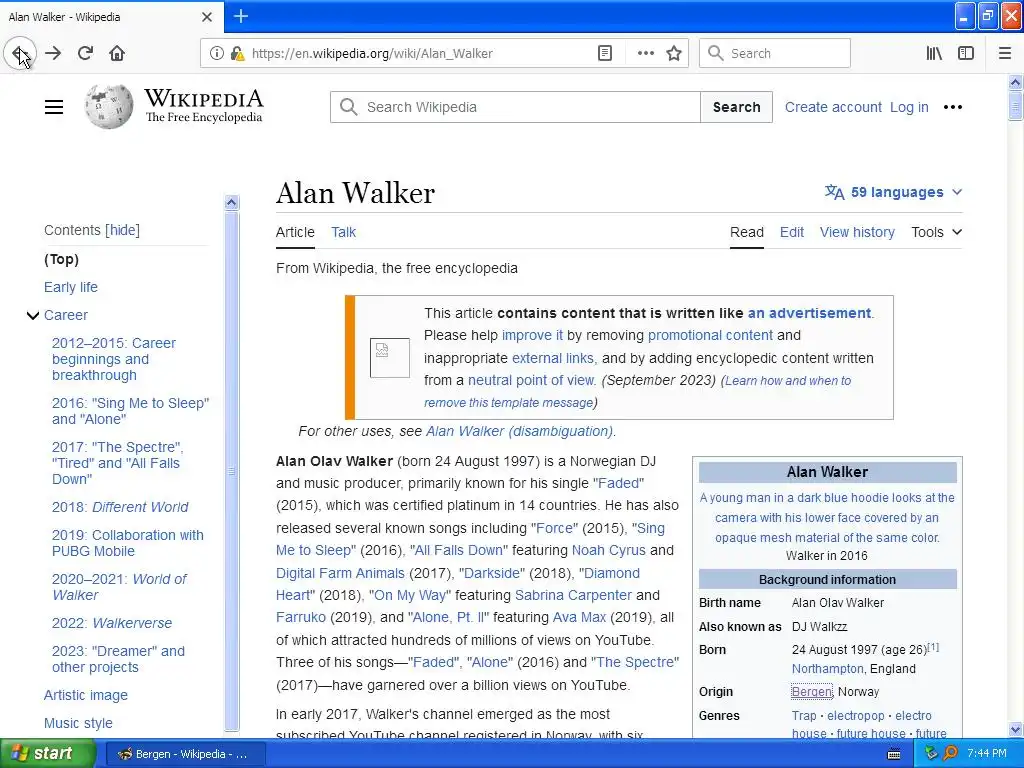
Task: Focus the Search Wikipedia input field
Action: pos(516,107)
